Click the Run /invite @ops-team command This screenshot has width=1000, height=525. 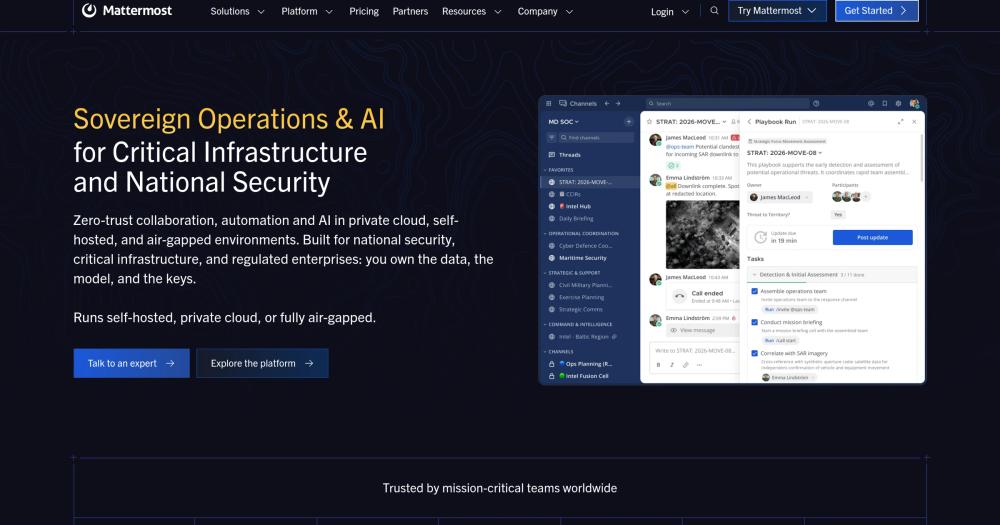coord(790,309)
